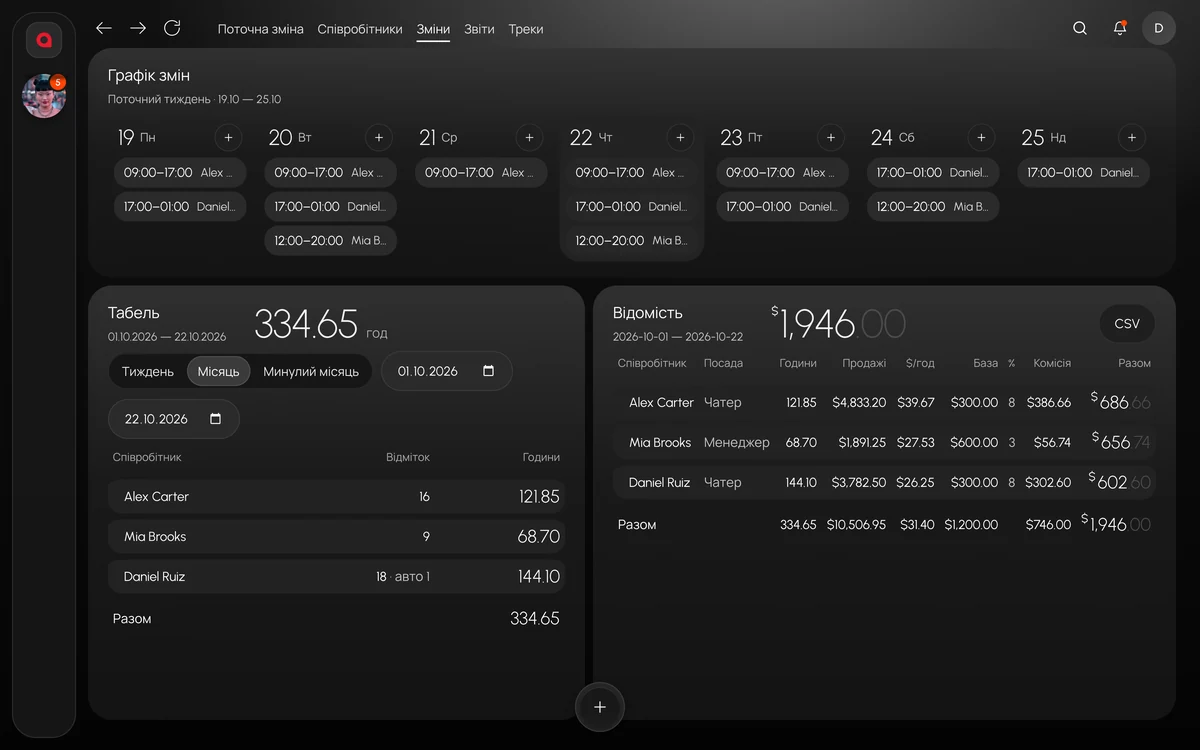Click the red app logo in sidebar
1200x750 pixels.
[44, 40]
